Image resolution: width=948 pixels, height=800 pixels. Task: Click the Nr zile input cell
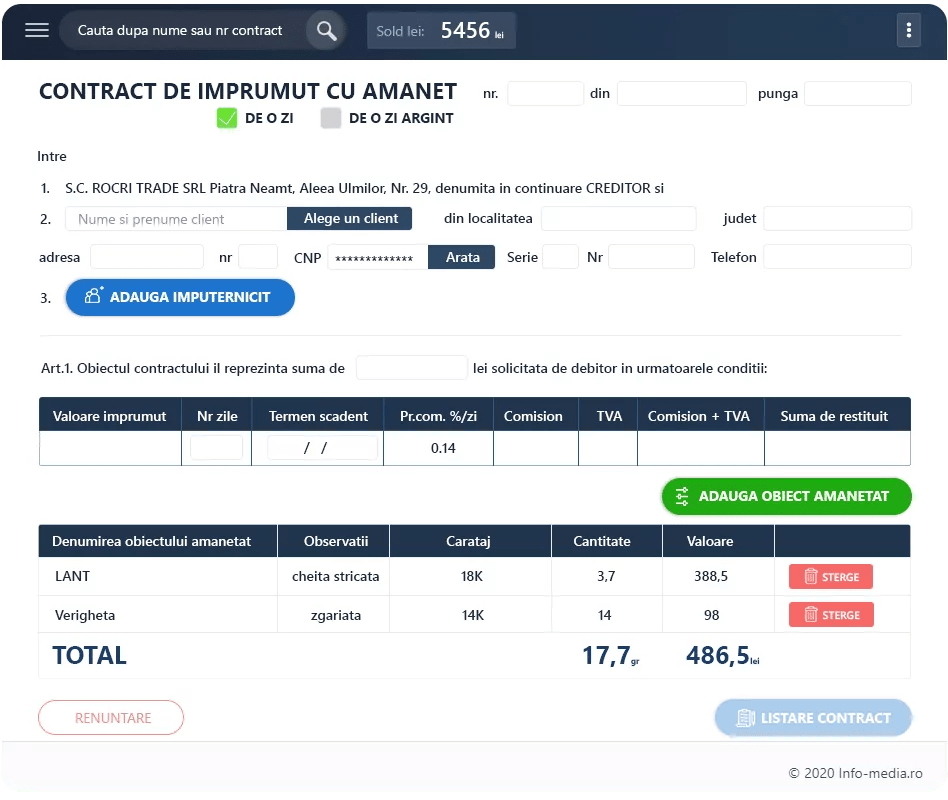pyautogui.click(x=216, y=448)
